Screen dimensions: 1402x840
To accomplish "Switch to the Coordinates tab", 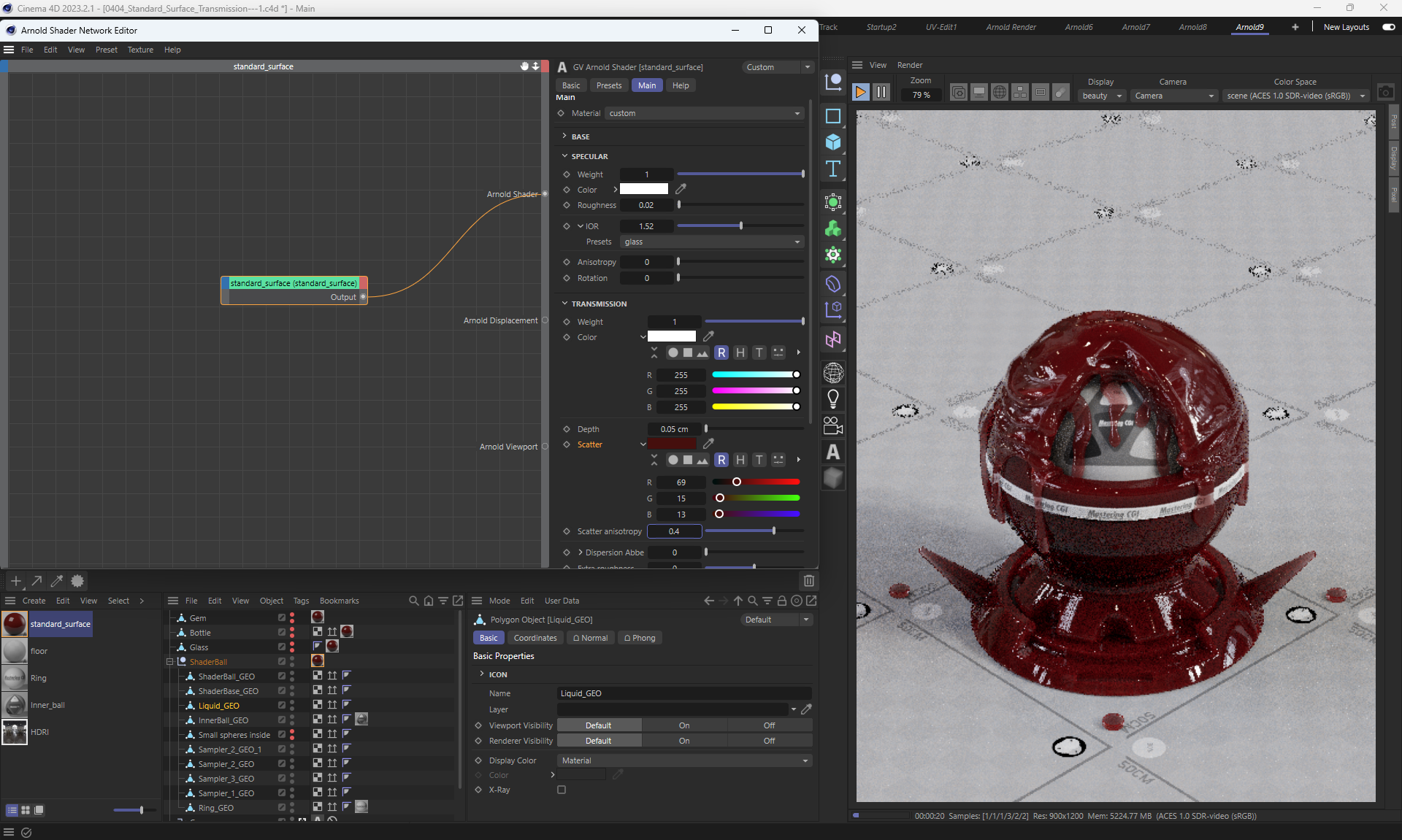I will click(x=535, y=638).
